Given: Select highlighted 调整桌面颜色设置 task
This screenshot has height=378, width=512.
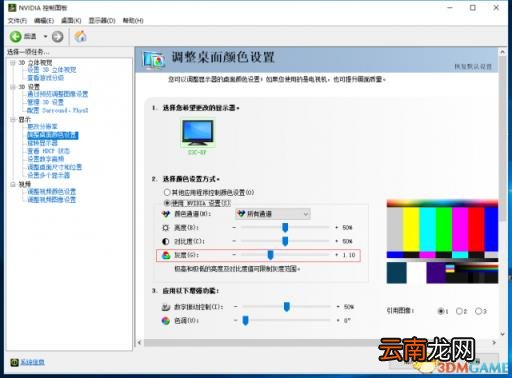Looking at the screenshot, I should [x=53, y=135].
